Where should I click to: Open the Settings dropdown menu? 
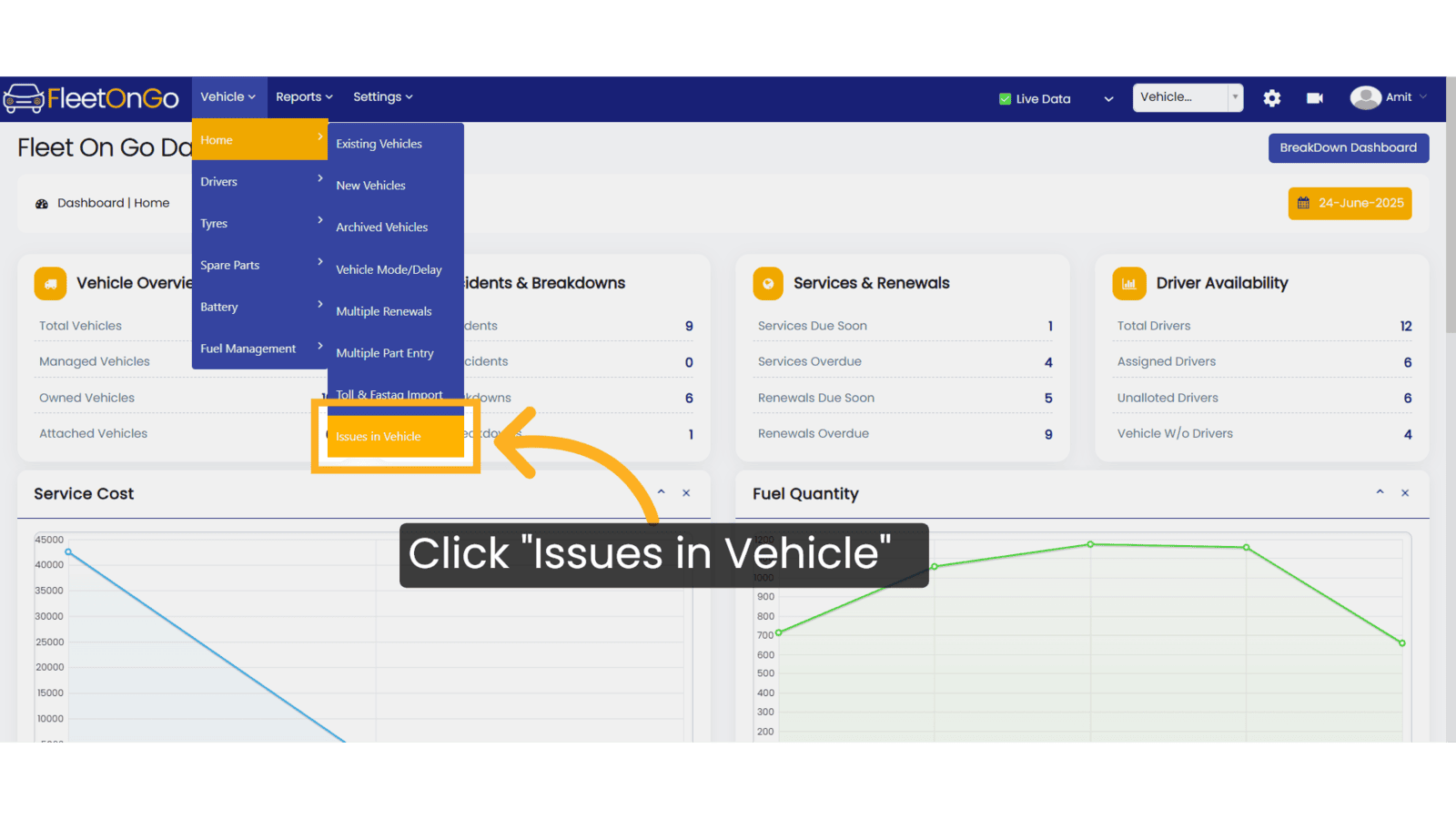point(382,97)
